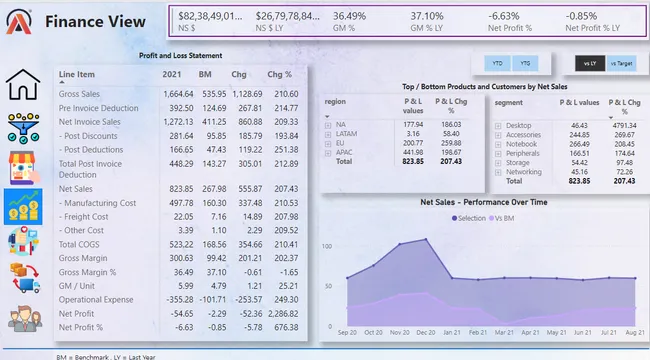The image size is (650, 360).
Task: Click the Vs BM legend marker
Action: [492, 218]
